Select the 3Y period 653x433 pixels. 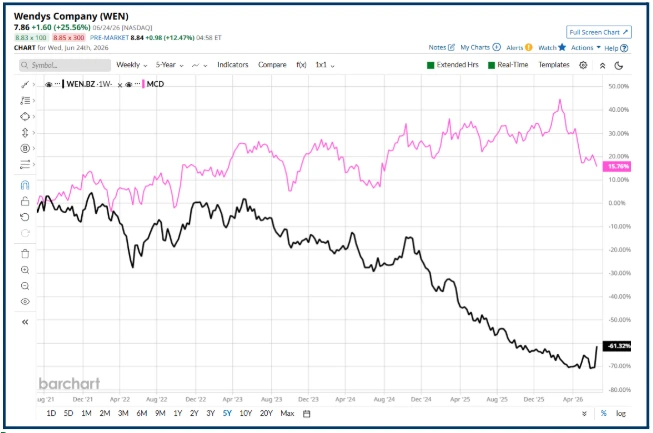tap(211, 413)
